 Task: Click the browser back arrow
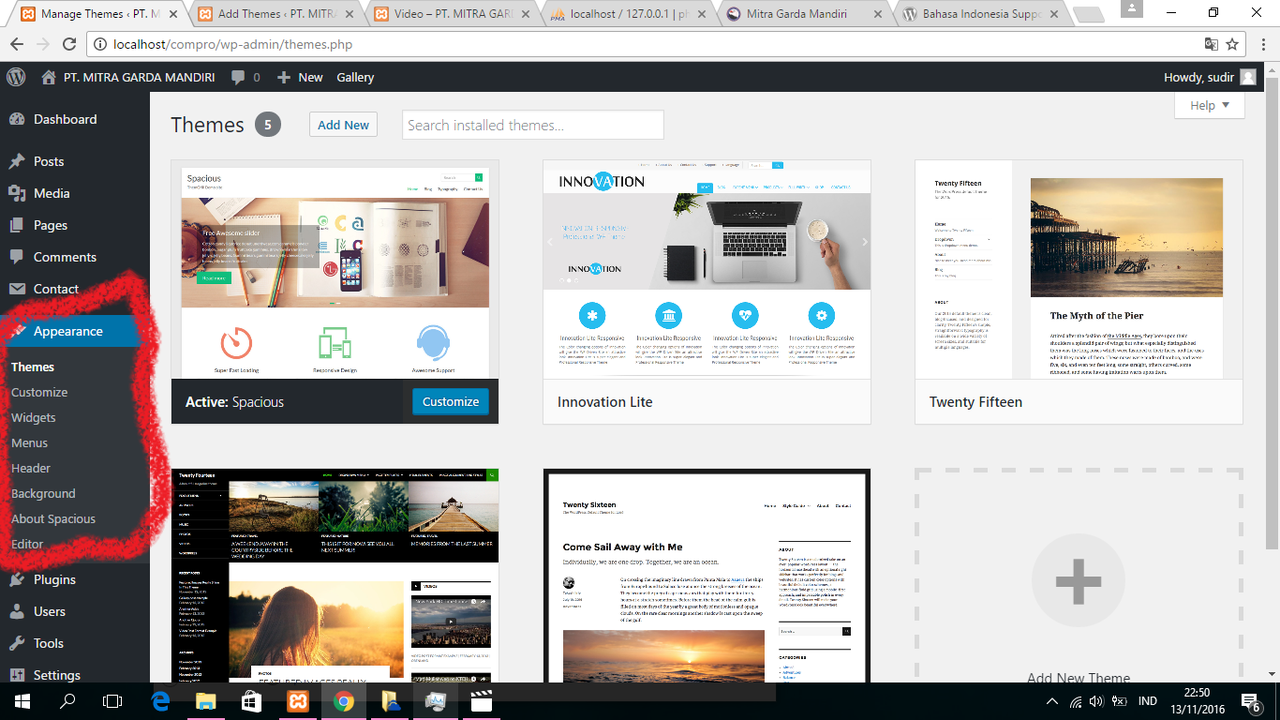point(17,44)
